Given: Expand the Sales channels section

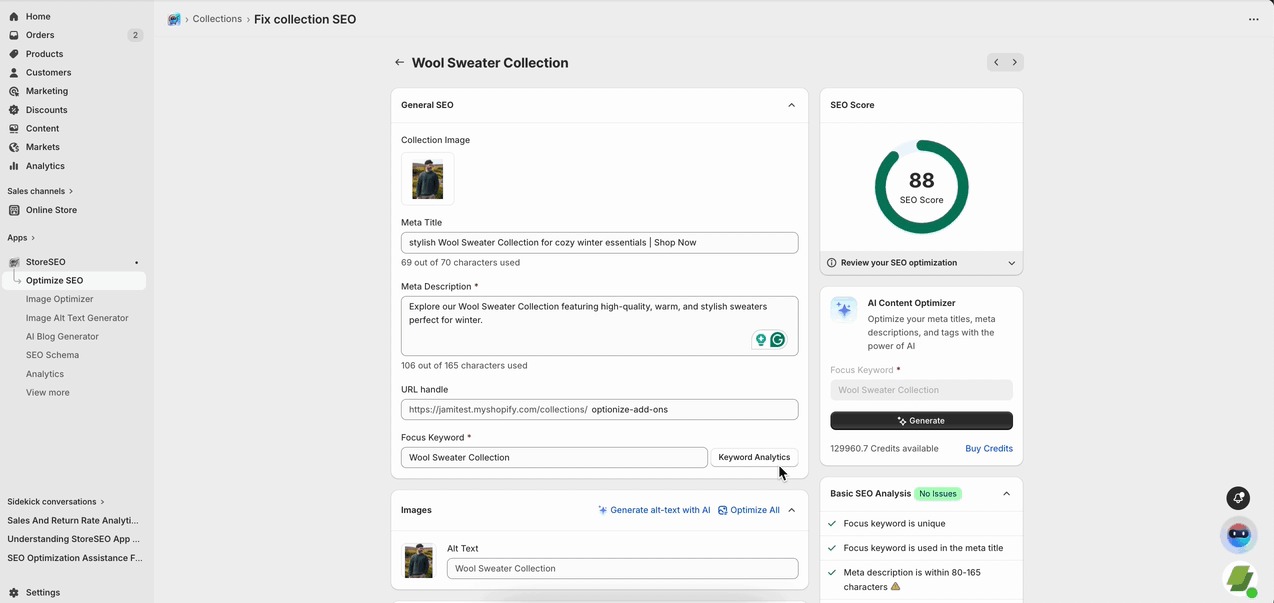Looking at the screenshot, I should pos(40,190).
